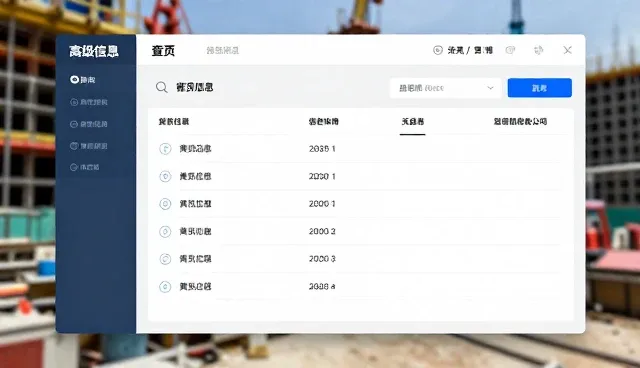Click the first table column header
640x368 pixels.
[174, 121]
